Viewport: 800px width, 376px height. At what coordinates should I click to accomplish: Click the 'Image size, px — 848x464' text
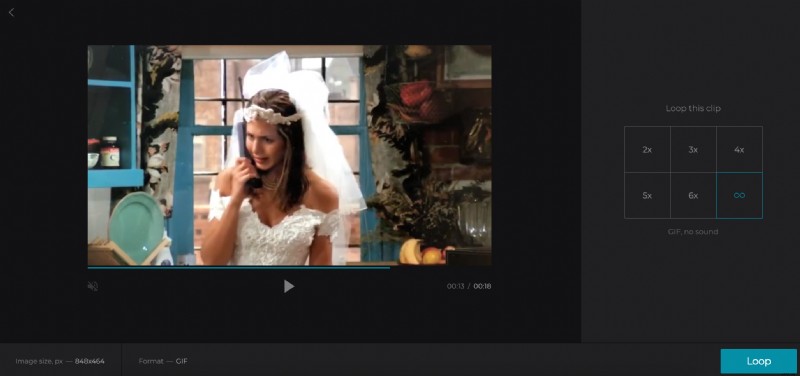coord(60,361)
